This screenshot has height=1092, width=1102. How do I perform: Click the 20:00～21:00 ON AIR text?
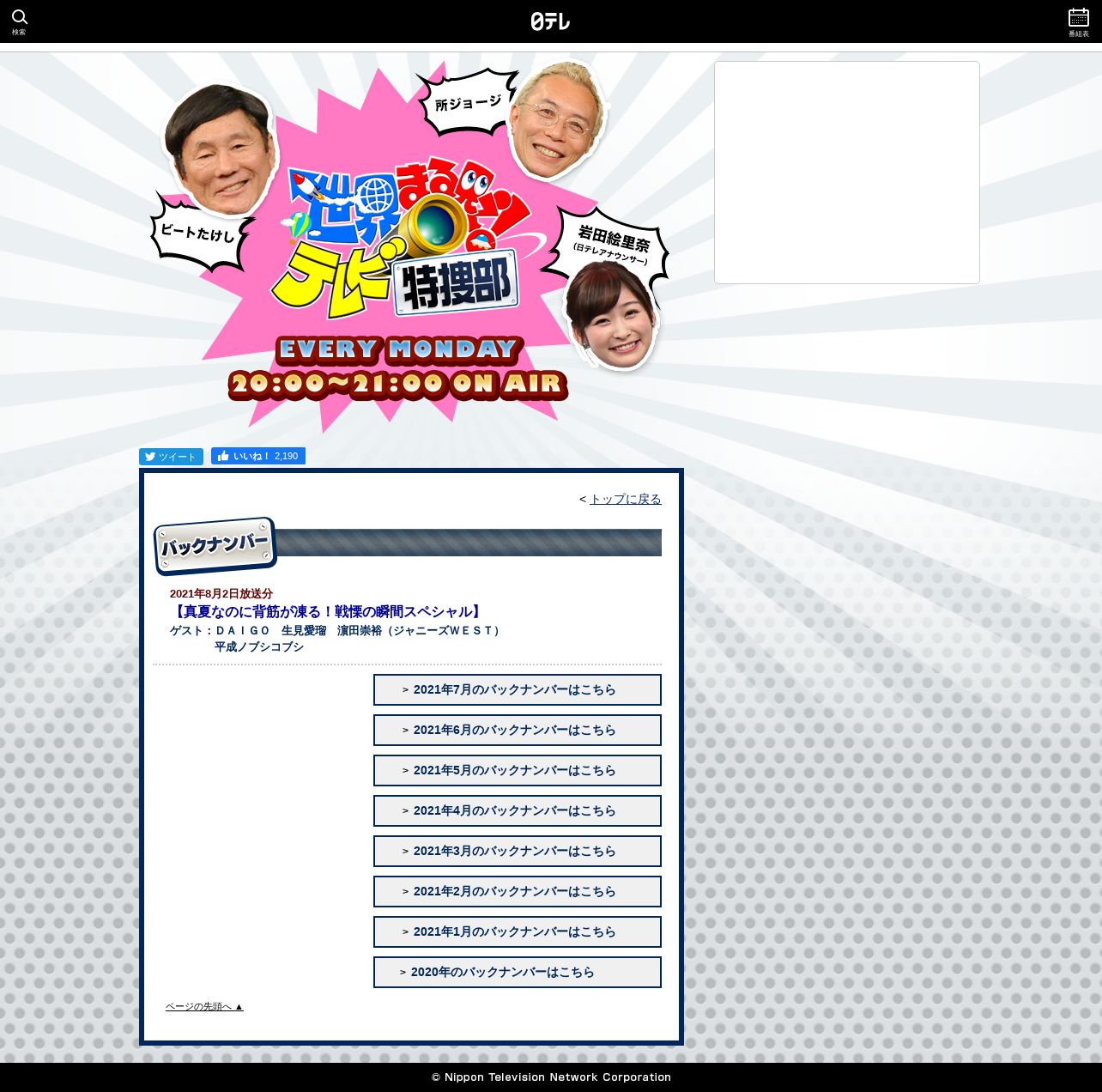(x=398, y=384)
